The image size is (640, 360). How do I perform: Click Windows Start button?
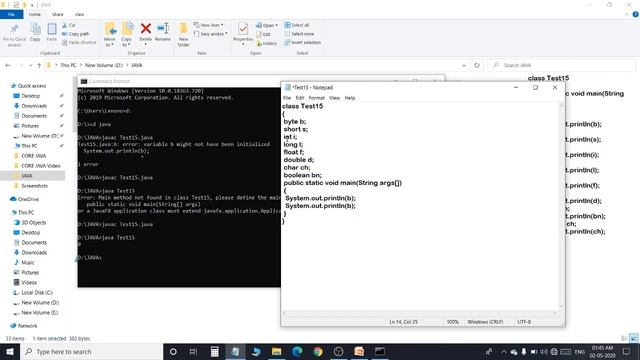10,351
